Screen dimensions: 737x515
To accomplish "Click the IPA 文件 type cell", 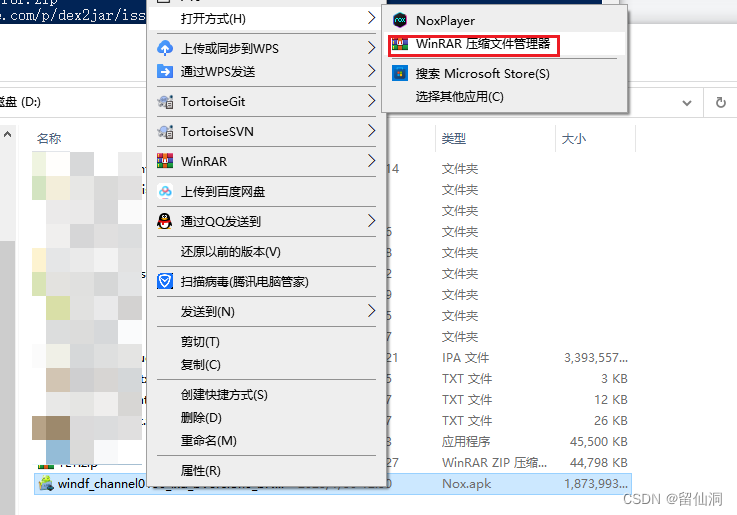I will [465, 358].
